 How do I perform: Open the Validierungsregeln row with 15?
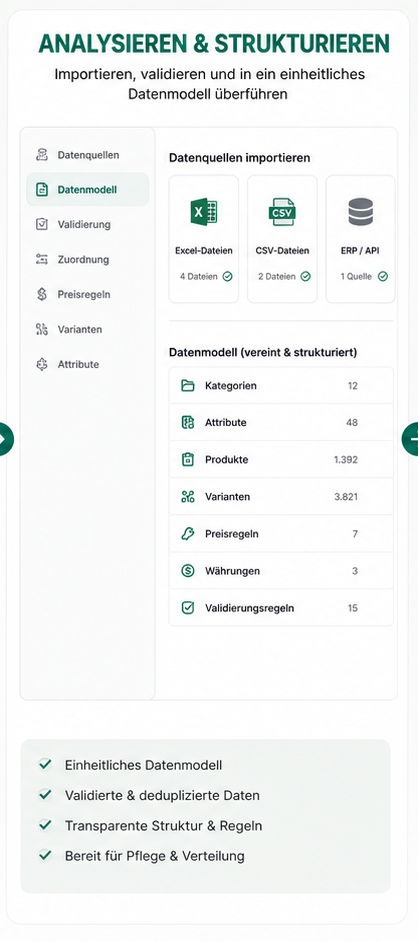click(281, 608)
